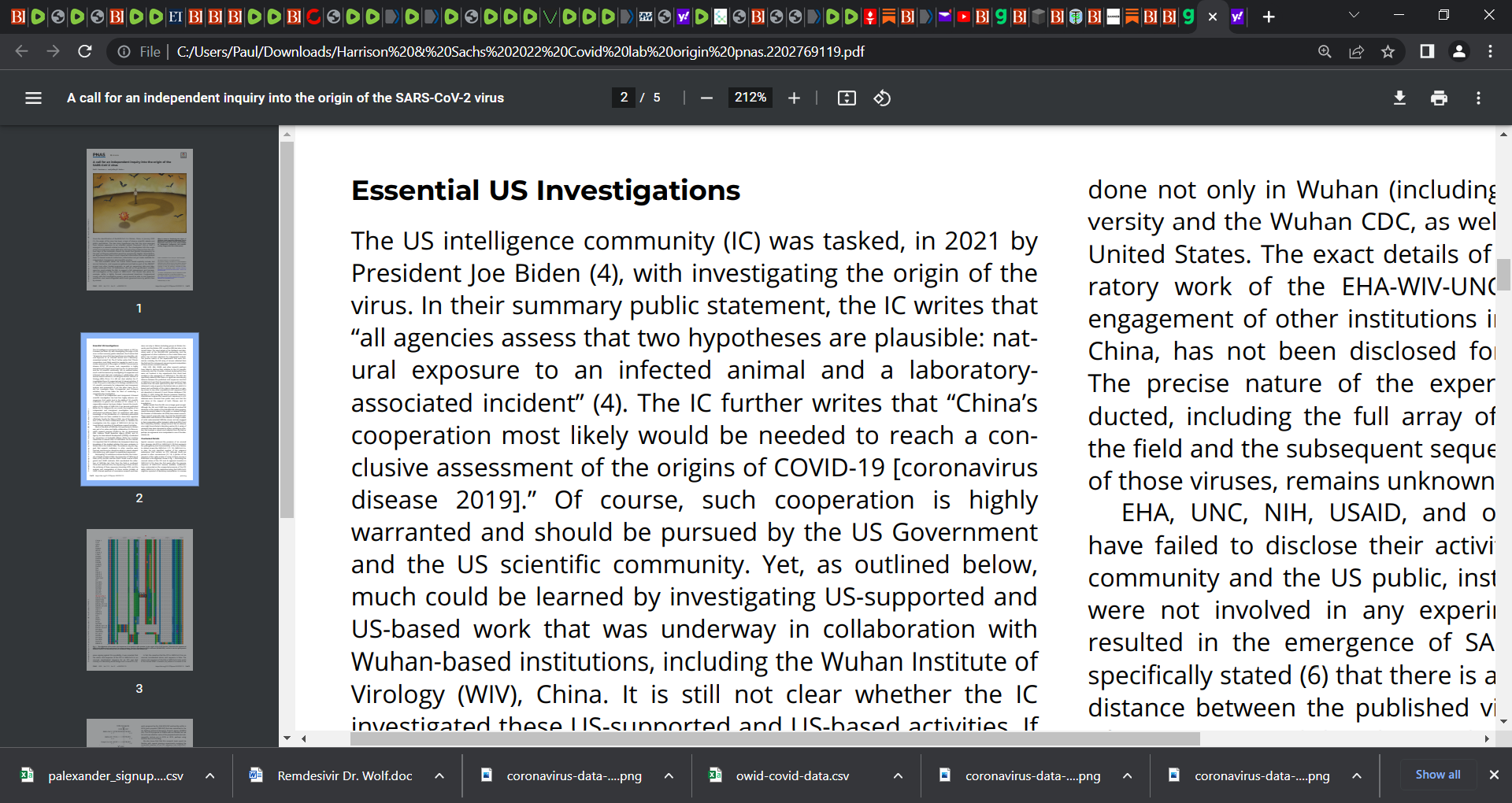Expand options for third coronavirus-data png
Screen dimensions: 1512x803
pyautogui.click(x=1357, y=775)
